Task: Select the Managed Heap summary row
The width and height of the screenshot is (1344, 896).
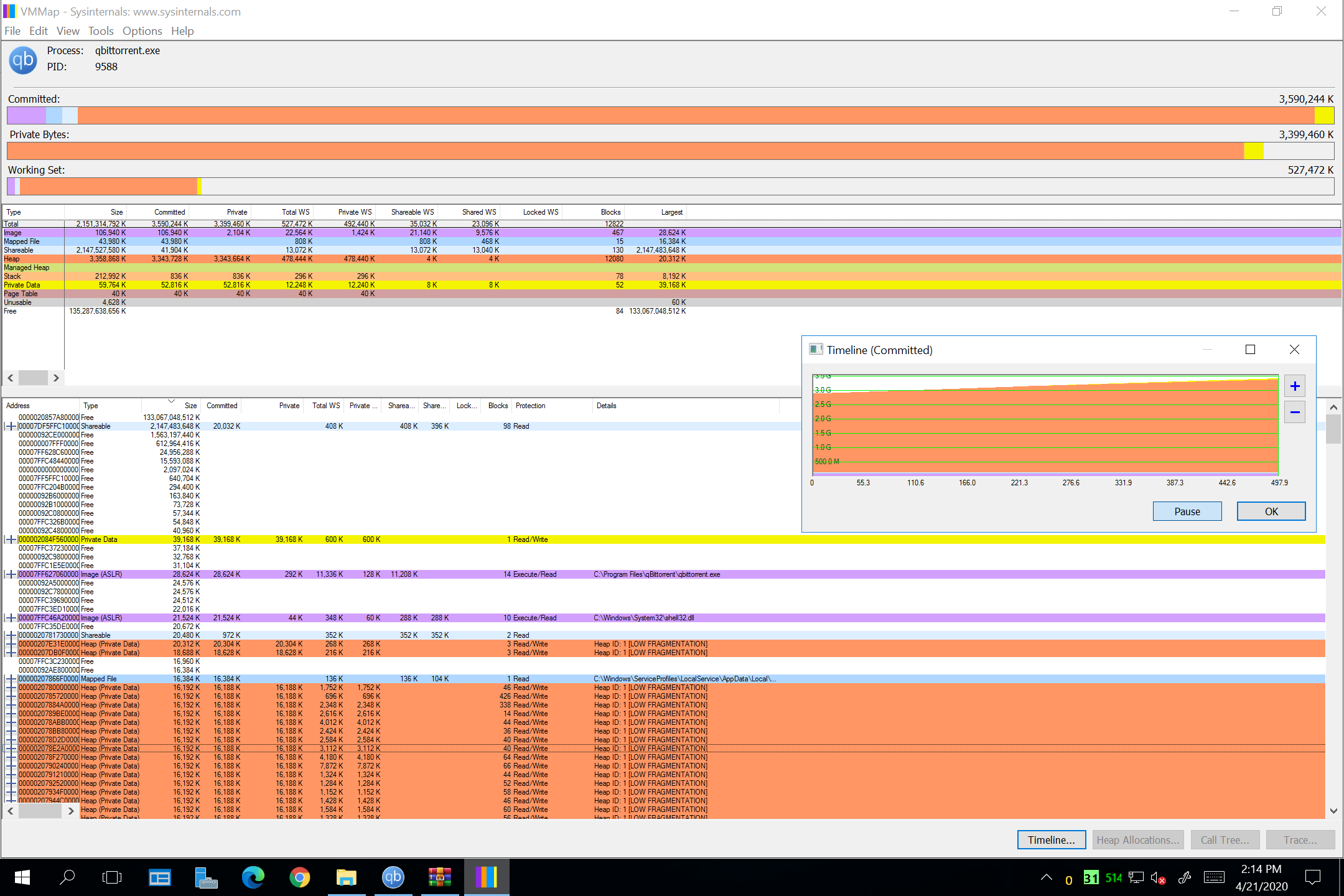Action: coord(672,268)
